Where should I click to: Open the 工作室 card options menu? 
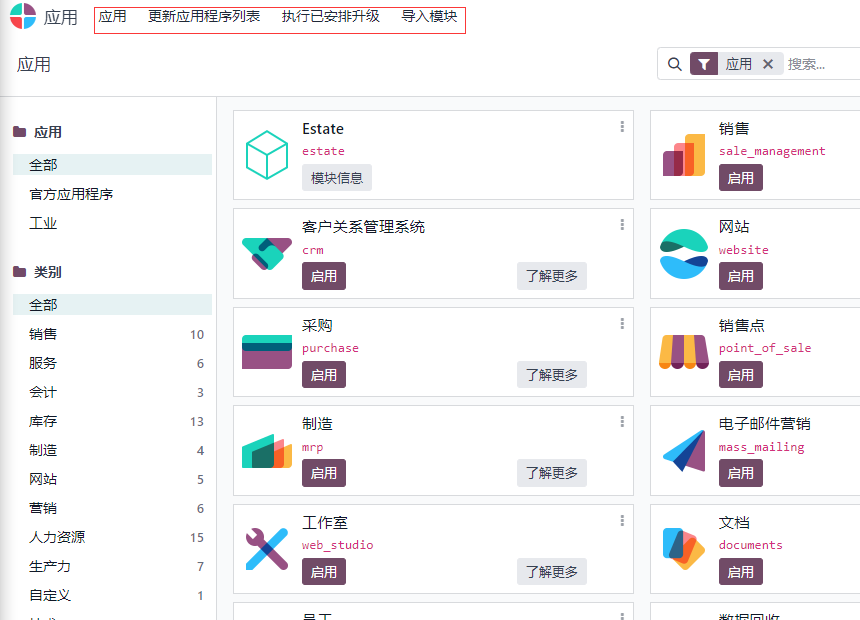point(622,520)
